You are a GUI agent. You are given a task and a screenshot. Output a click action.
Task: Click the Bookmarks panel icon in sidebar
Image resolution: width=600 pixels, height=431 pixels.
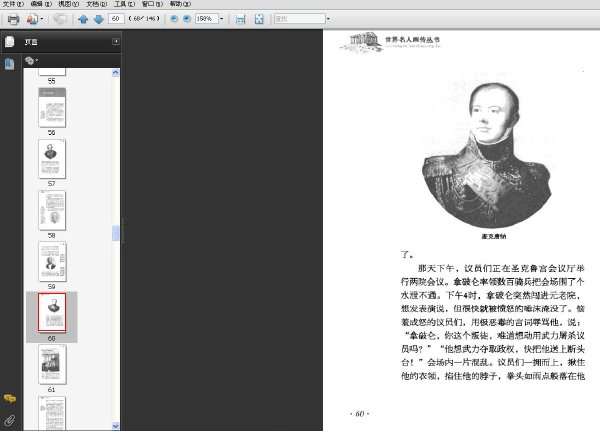10,64
